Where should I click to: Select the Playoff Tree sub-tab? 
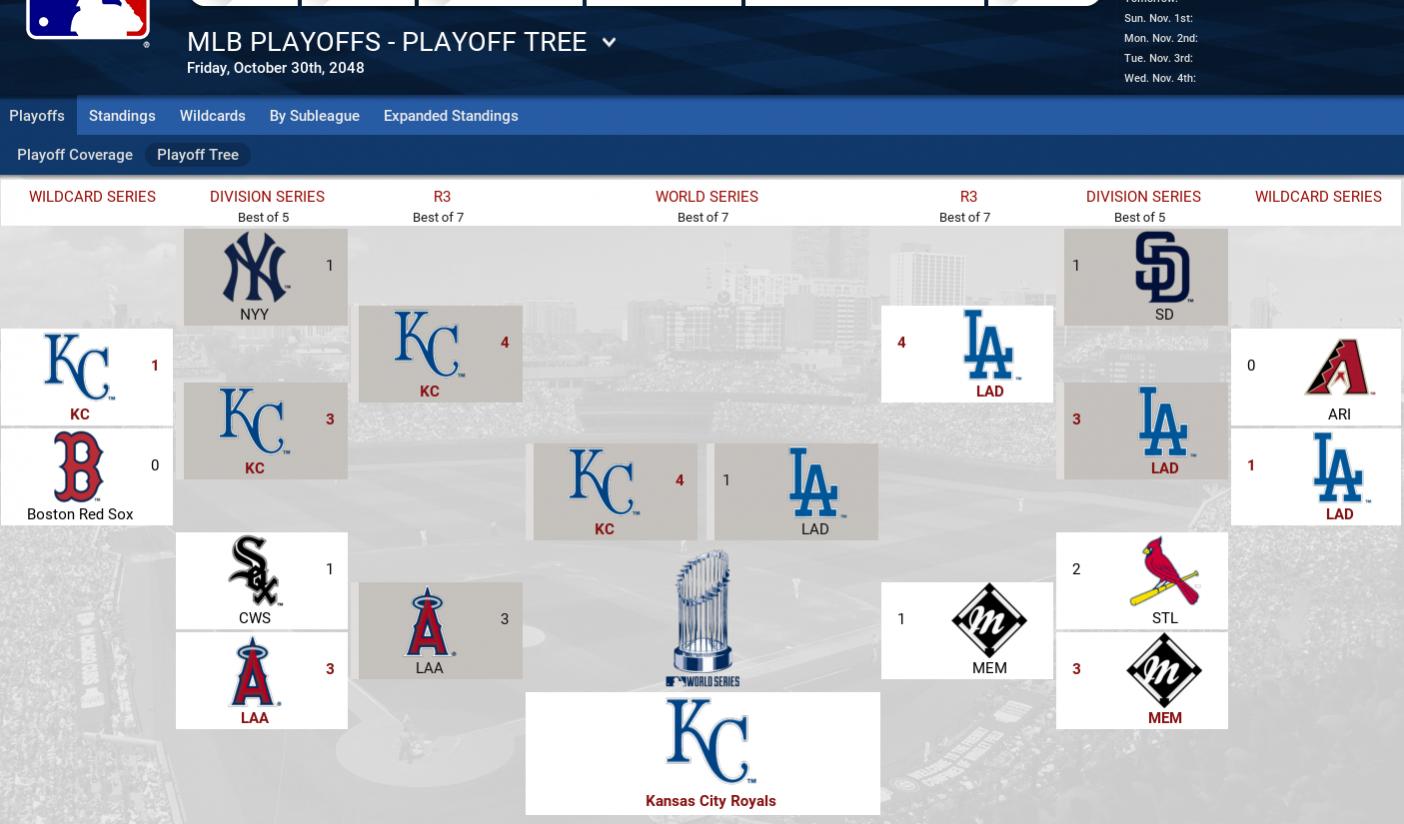point(197,155)
